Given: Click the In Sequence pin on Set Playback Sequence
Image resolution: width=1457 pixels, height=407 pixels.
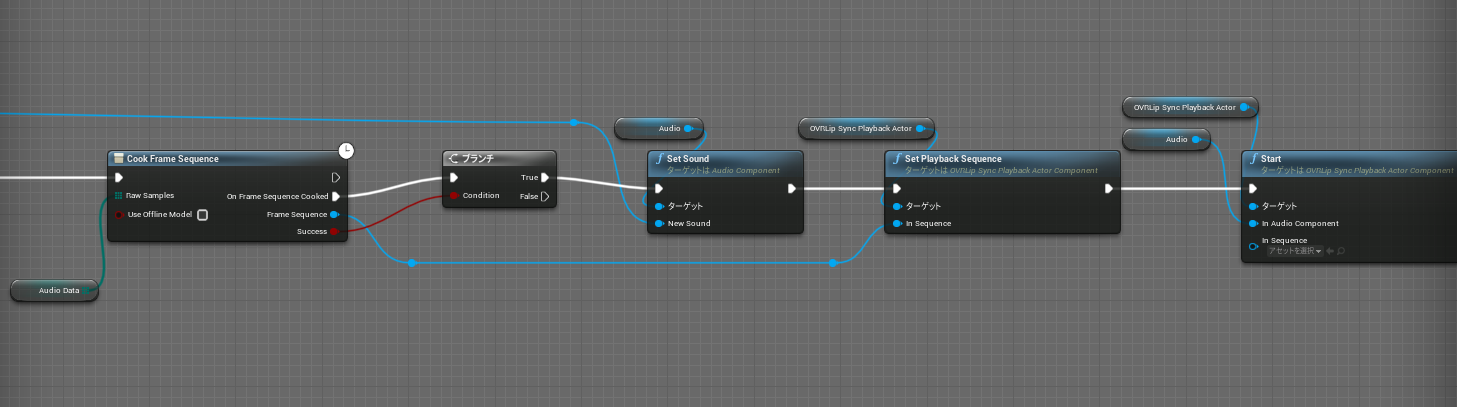Looking at the screenshot, I should [897, 223].
